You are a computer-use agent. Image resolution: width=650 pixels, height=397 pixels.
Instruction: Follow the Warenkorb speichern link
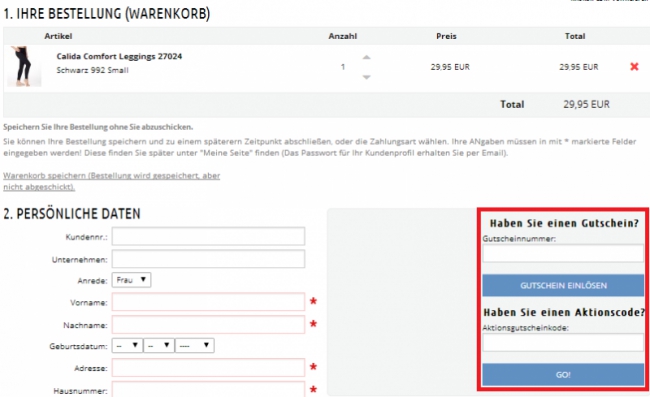pos(112,181)
